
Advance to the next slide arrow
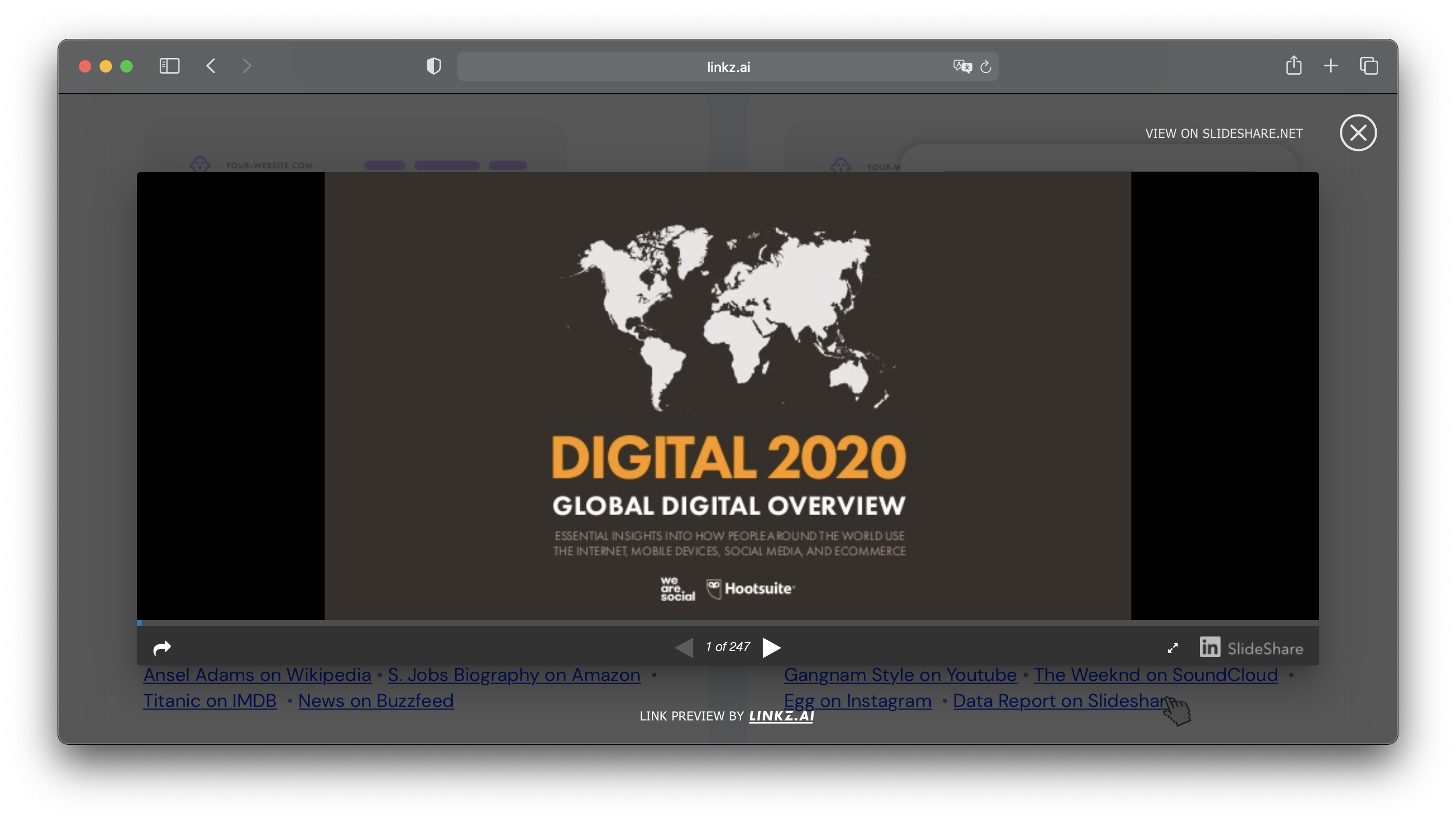772,647
